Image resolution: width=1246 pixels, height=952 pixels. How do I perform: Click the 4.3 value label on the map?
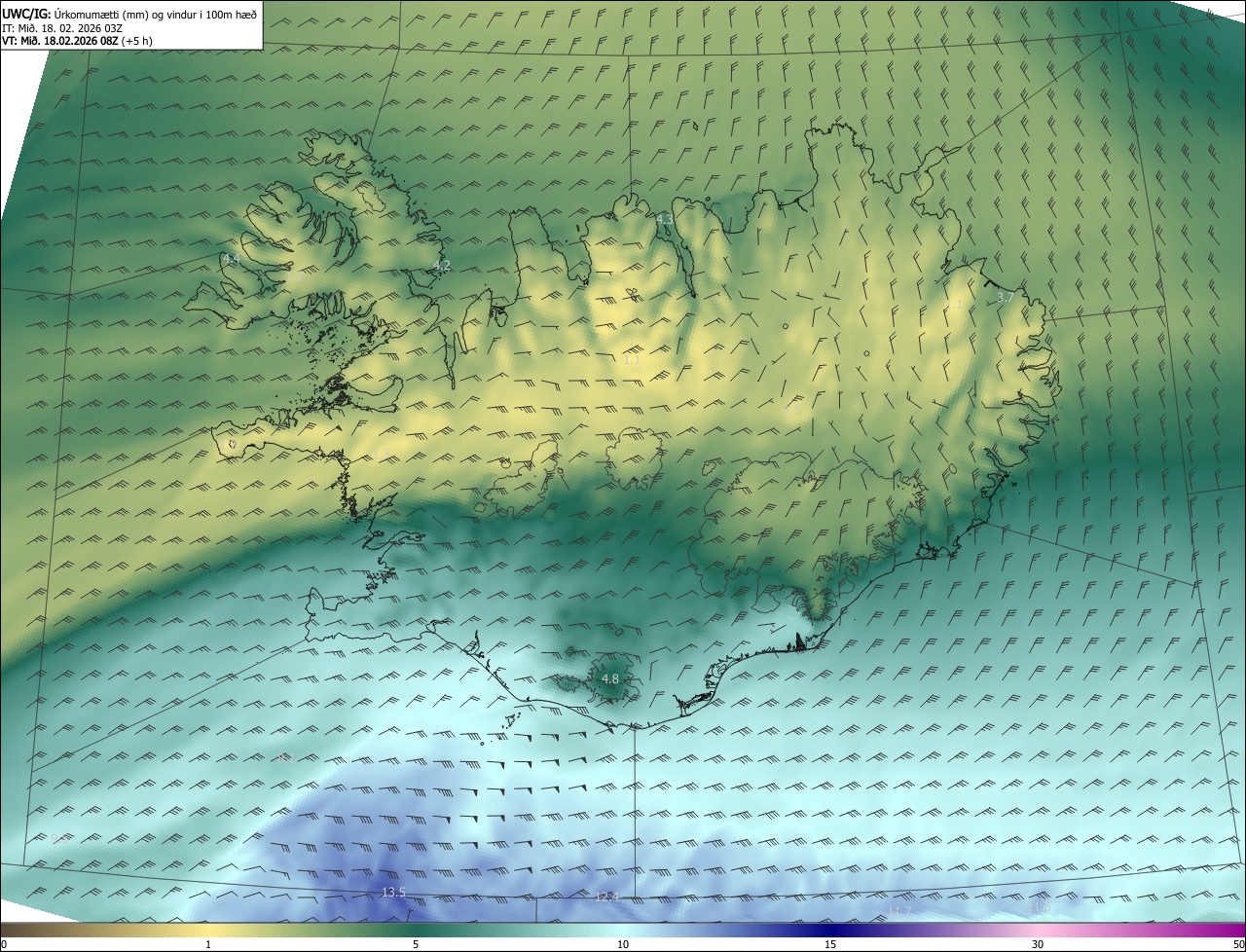(x=665, y=219)
